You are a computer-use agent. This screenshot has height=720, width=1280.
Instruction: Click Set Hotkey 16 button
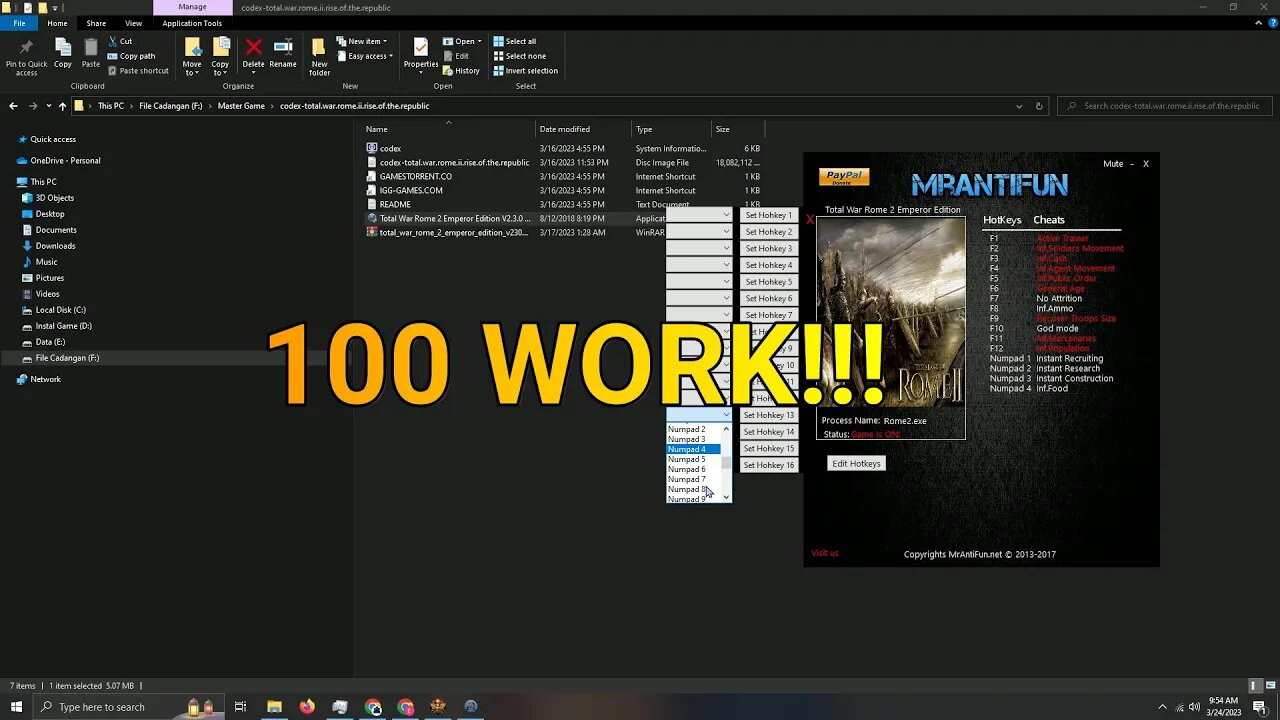tap(768, 465)
